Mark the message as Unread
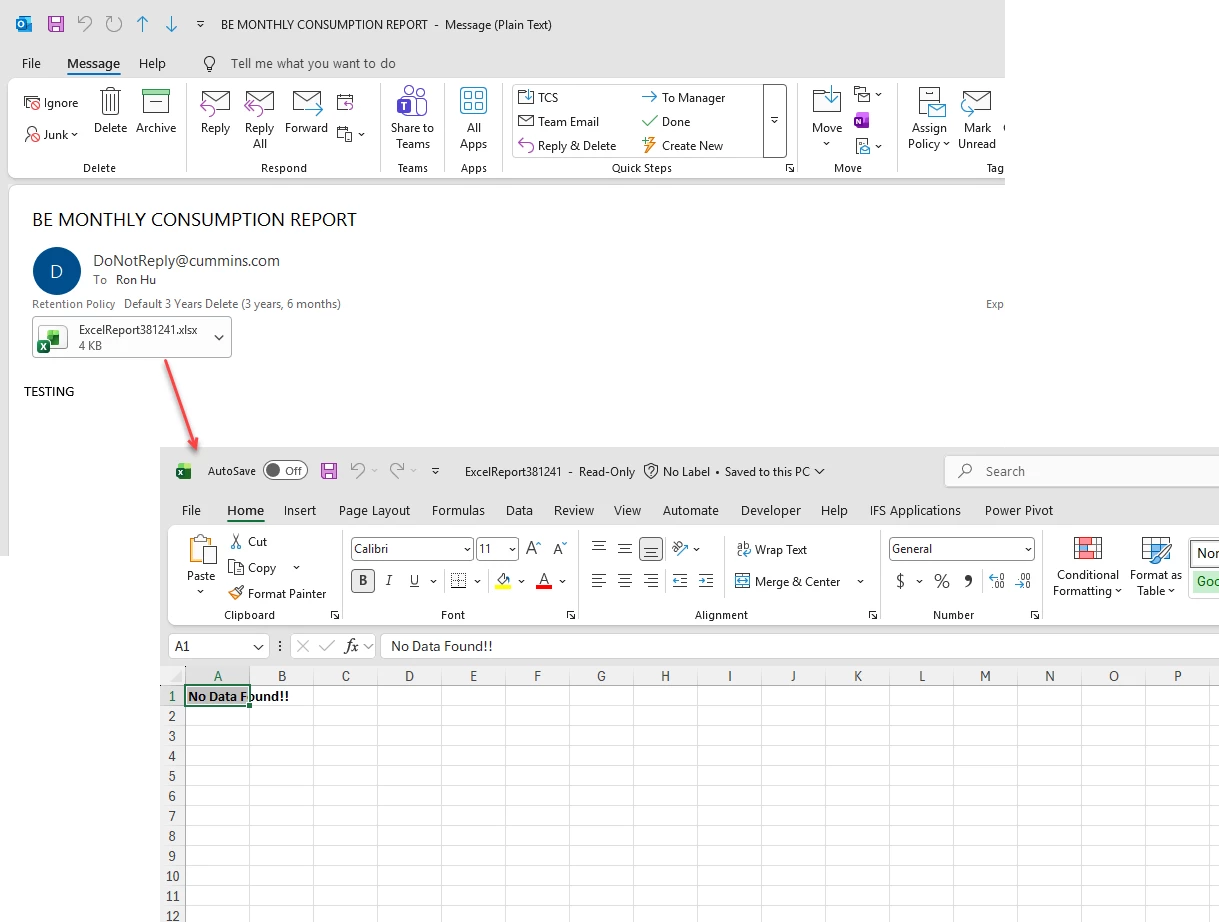The image size is (1219, 922). tap(977, 118)
